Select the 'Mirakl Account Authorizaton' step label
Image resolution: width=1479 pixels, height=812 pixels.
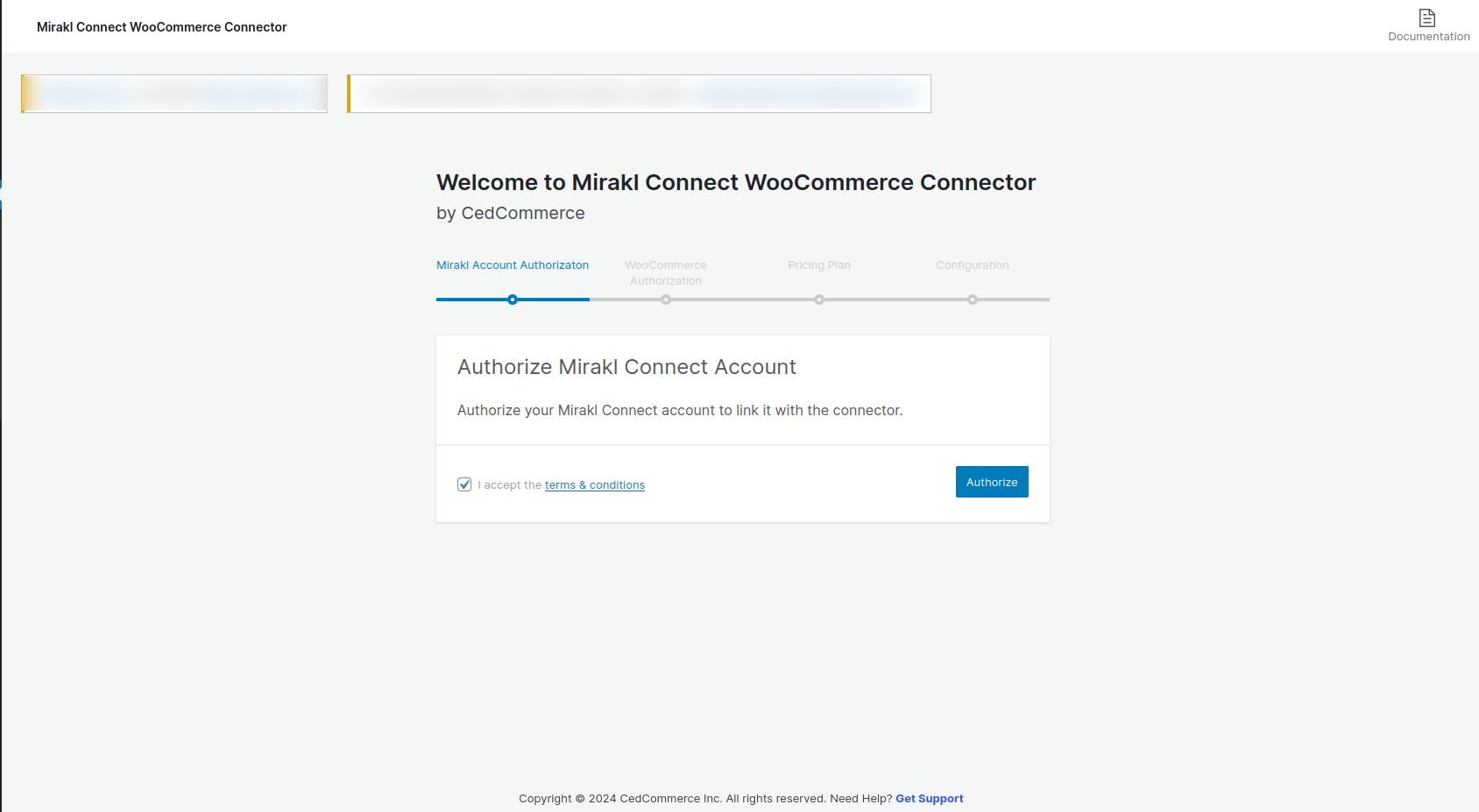coord(513,265)
